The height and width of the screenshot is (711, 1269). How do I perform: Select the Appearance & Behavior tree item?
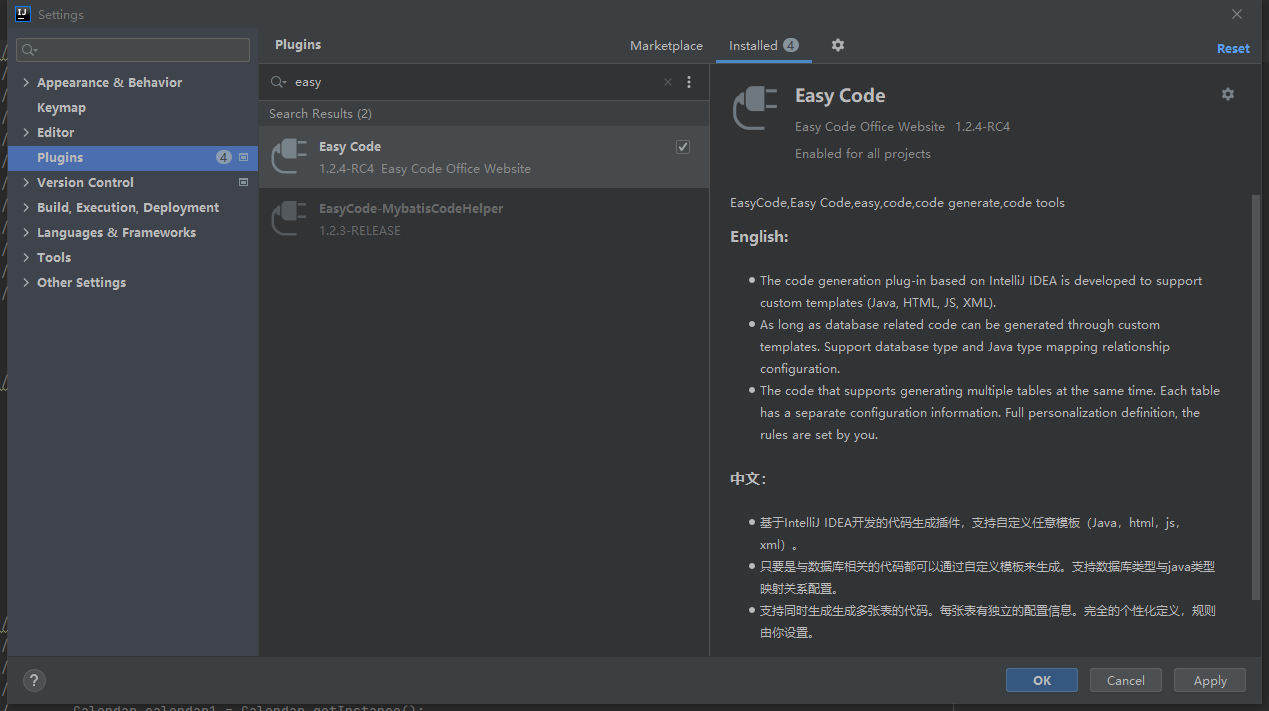coord(109,82)
